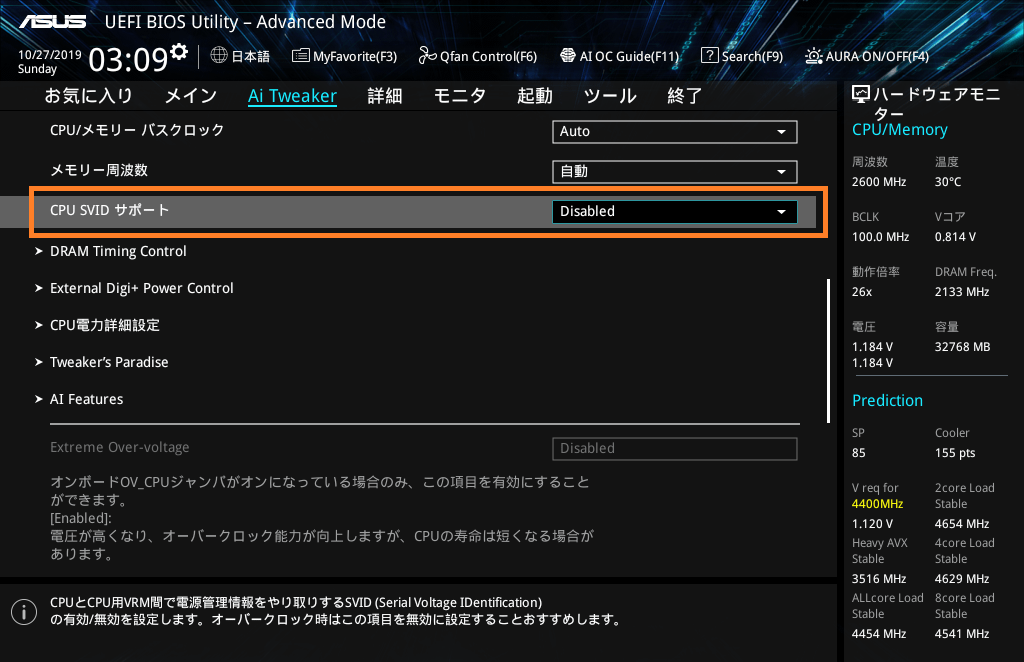Select the CPU SVID サポート label
This screenshot has height=662, width=1024.
point(110,210)
